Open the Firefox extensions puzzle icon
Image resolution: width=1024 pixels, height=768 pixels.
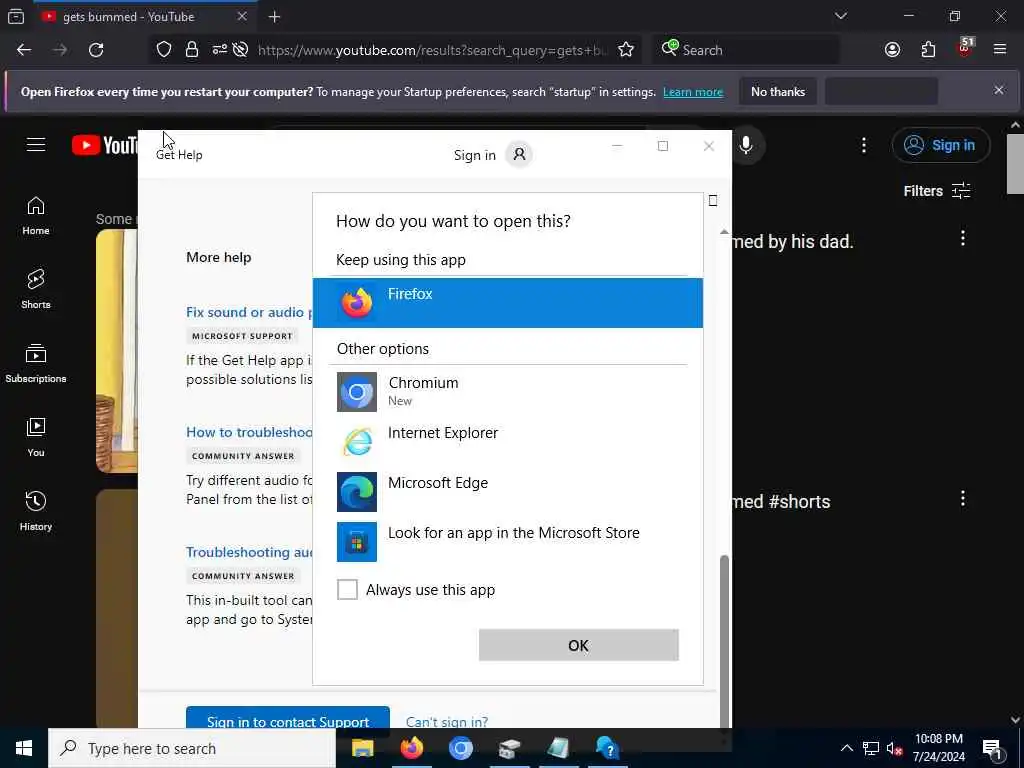pyautogui.click(x=928, y=50)
